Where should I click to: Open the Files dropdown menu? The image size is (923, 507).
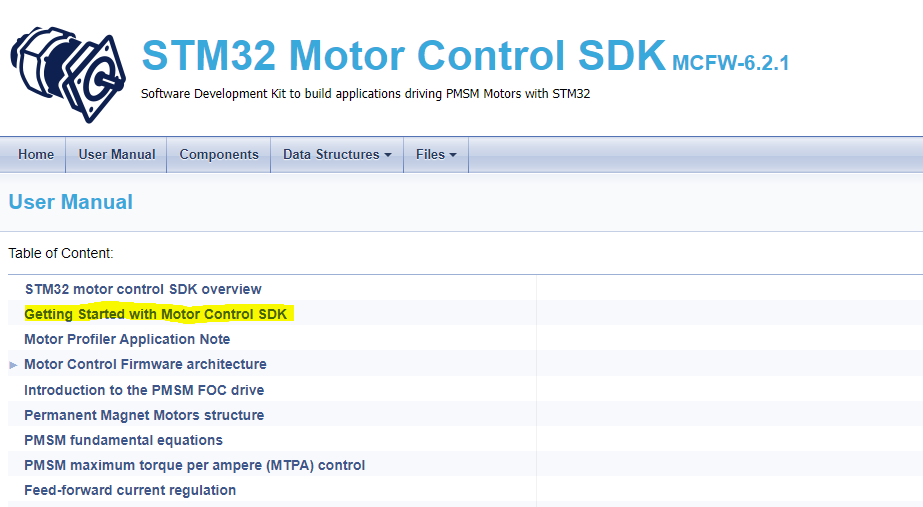pos(436,154)
